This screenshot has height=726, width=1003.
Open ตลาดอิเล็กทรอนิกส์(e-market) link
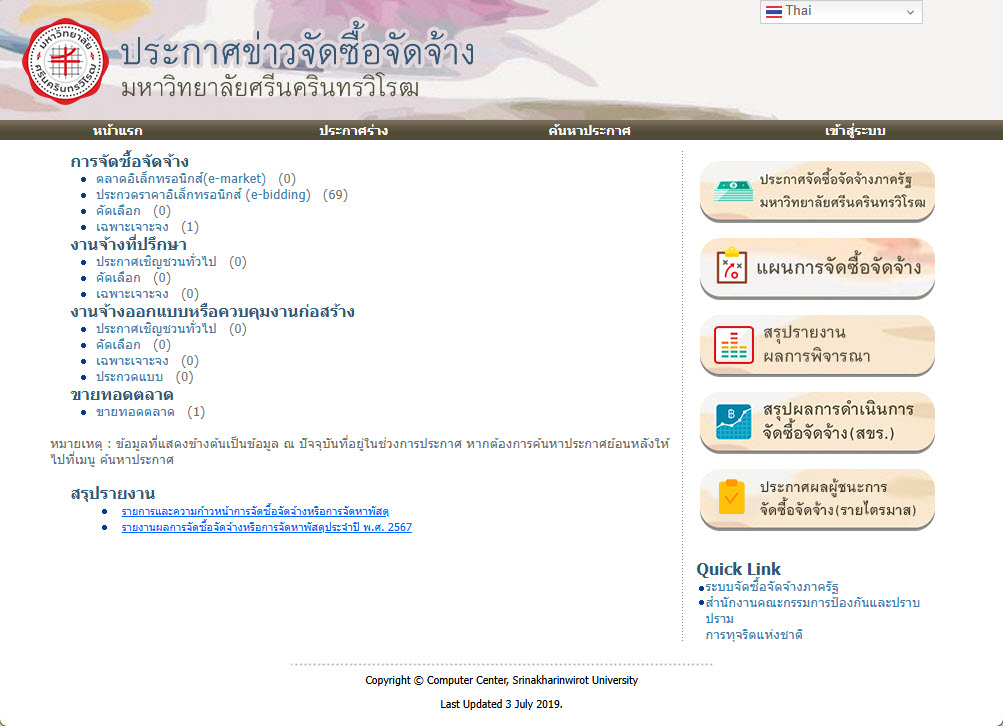tap(181, 179)
